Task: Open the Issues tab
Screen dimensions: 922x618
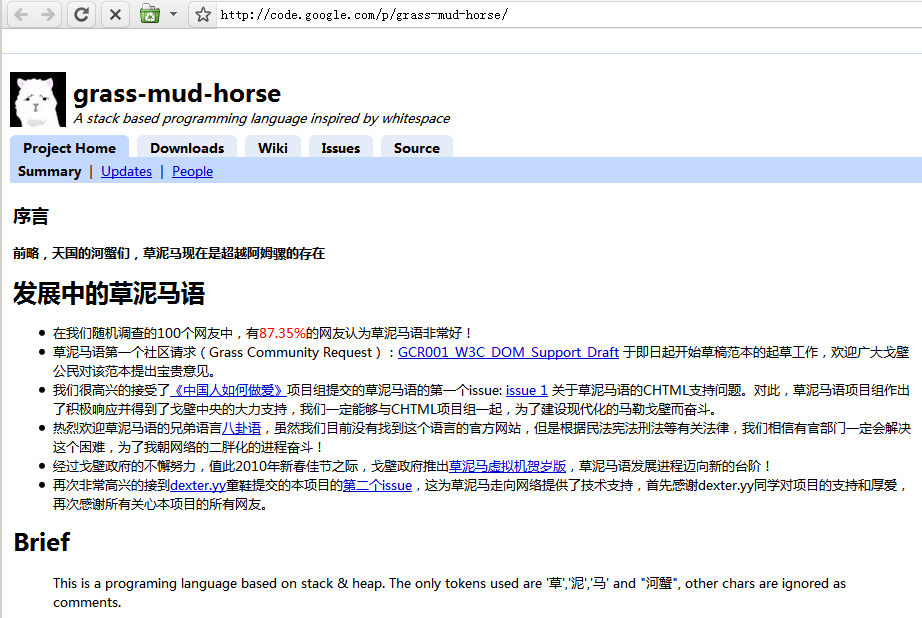Action: (x=340, y=148)
